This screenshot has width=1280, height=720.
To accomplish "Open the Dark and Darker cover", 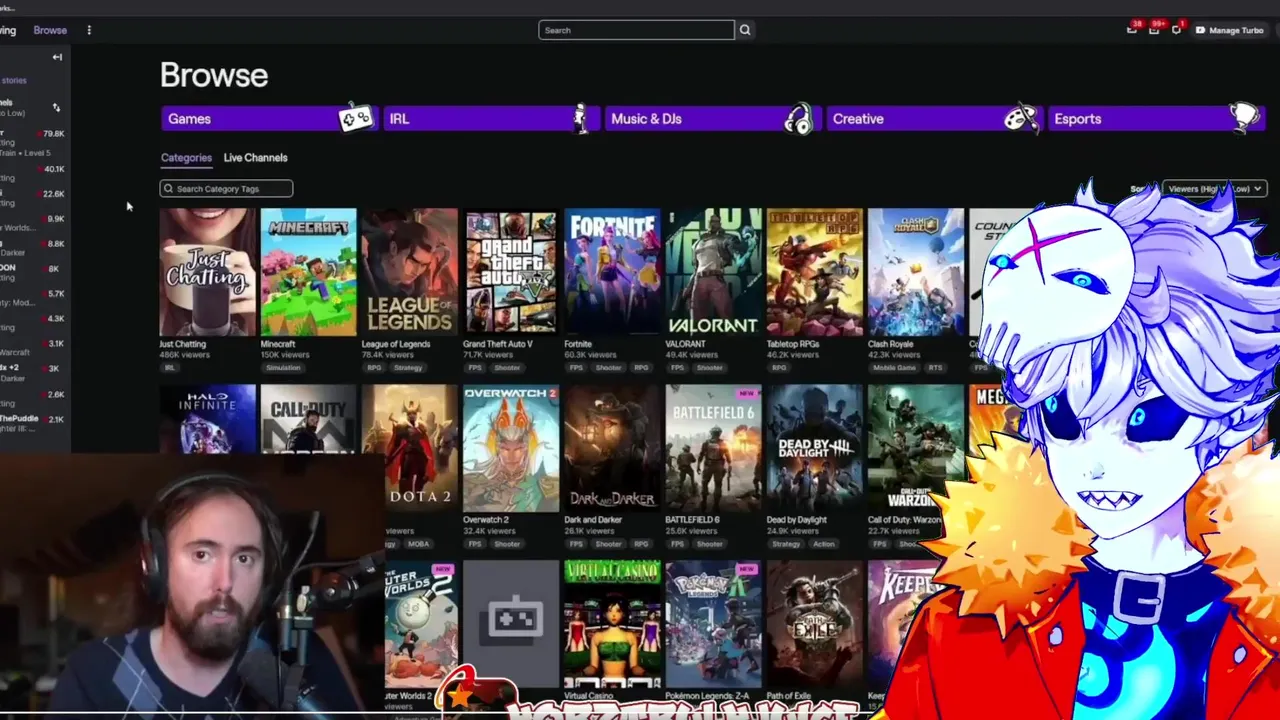I will (612, 448).
